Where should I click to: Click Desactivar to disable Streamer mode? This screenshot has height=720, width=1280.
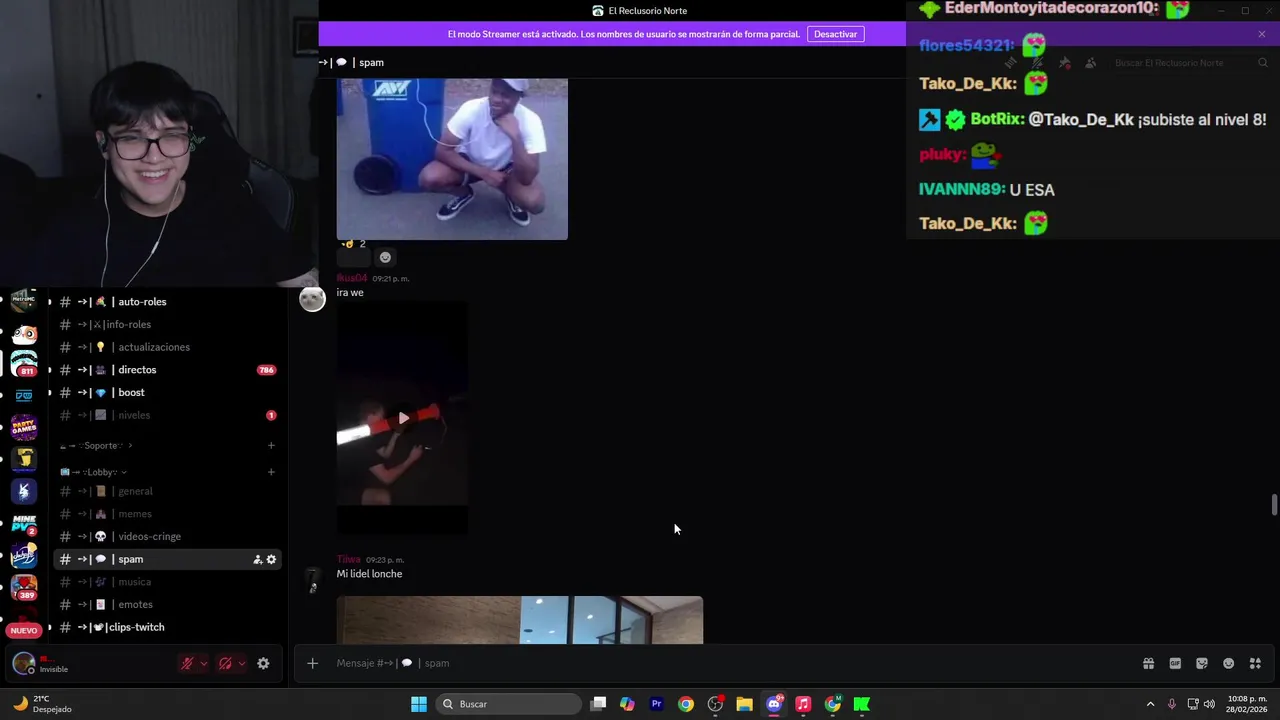pyautogui.click(x=835, y=34)
